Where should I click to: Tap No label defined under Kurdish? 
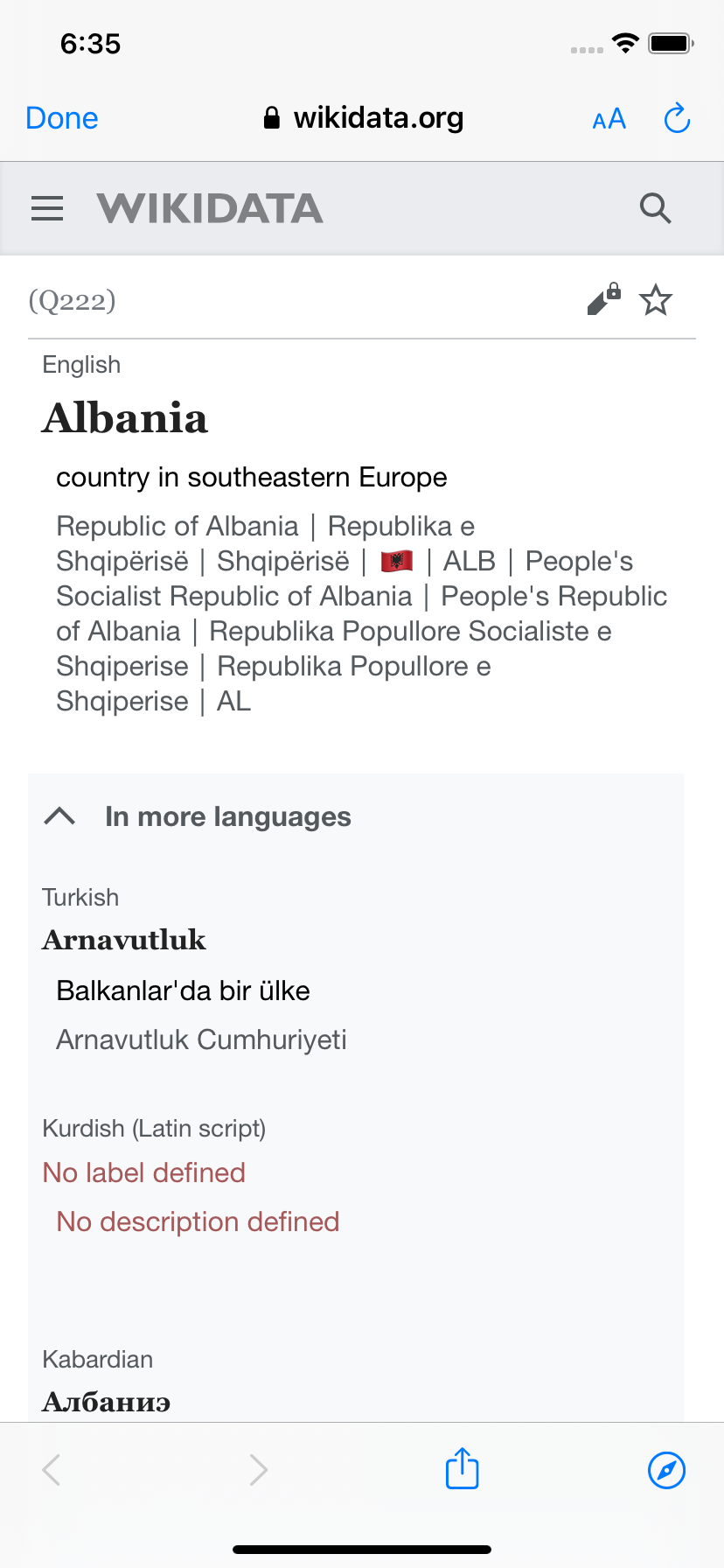tap(144, 1172)
